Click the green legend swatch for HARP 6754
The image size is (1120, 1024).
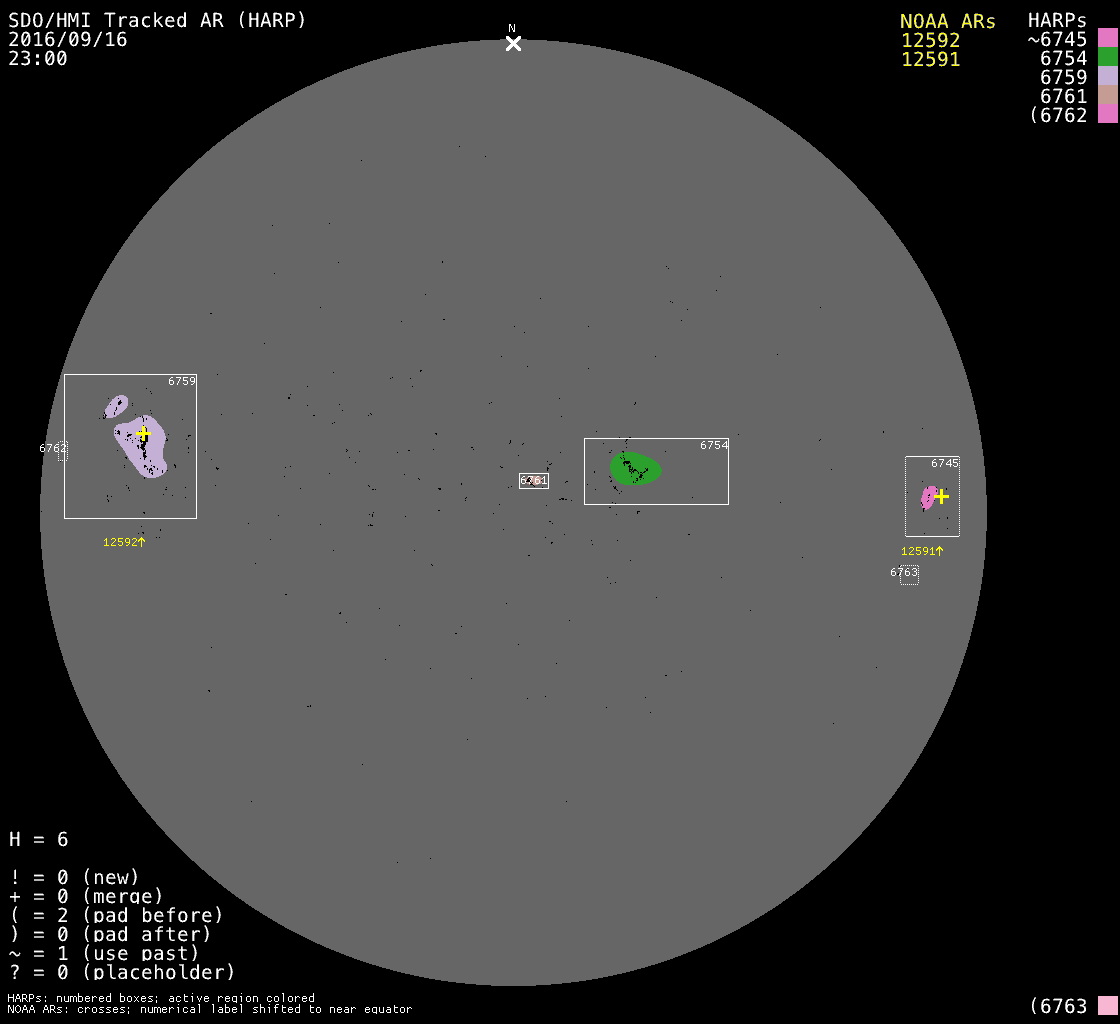pos(1107,58)
